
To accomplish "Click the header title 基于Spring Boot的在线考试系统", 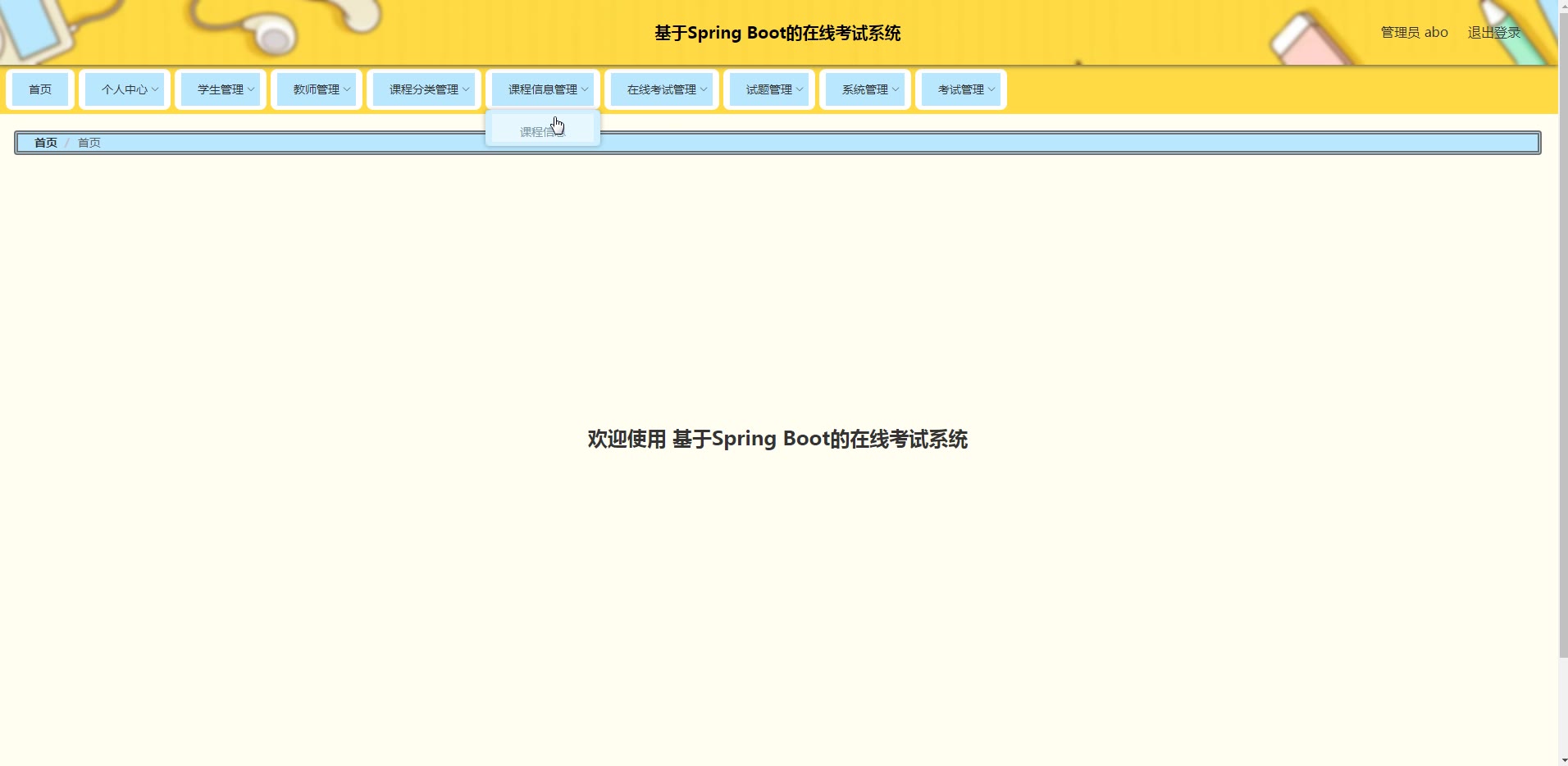I will (777, 33).
